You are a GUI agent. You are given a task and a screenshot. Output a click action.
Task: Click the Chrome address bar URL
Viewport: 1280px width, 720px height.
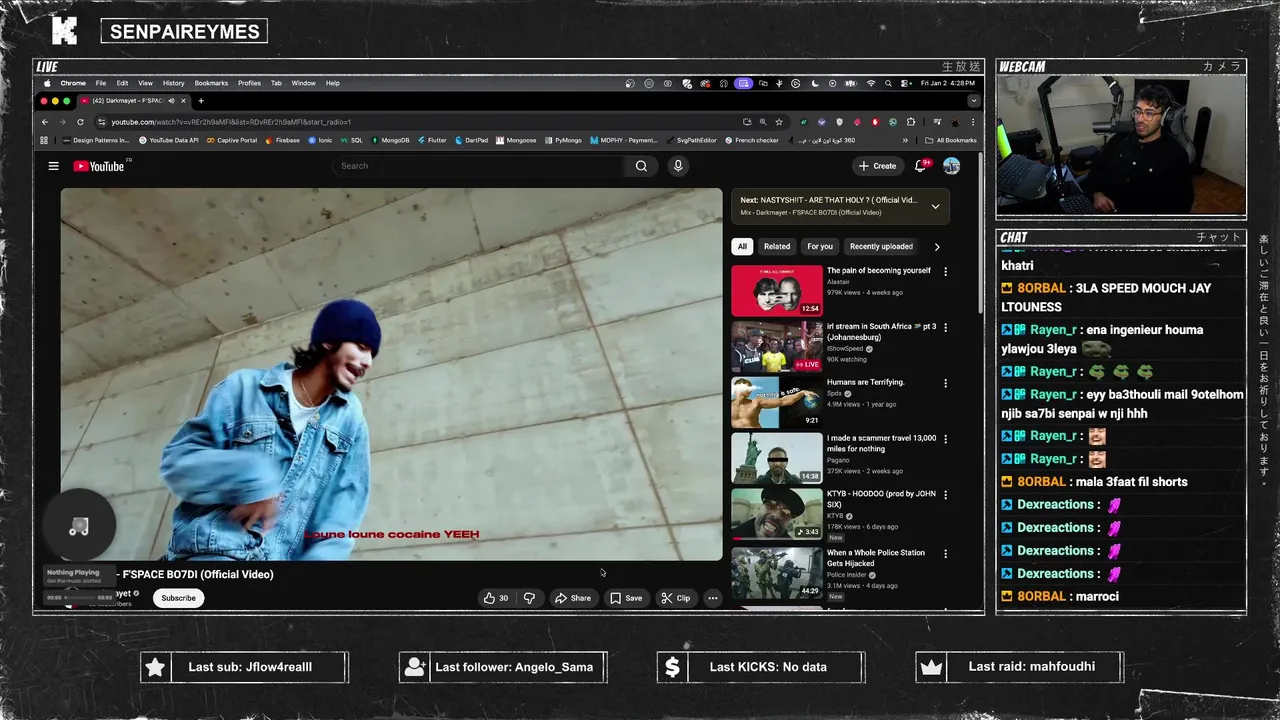231,122
